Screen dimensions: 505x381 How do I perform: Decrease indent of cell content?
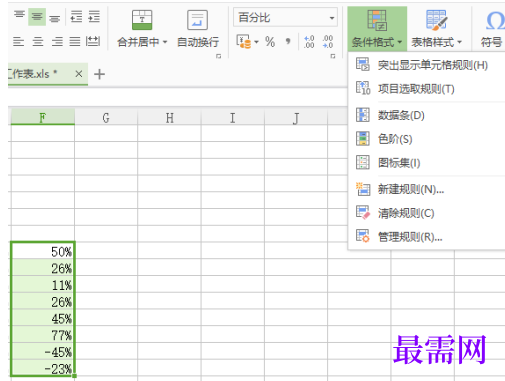(x=76, y=16)
